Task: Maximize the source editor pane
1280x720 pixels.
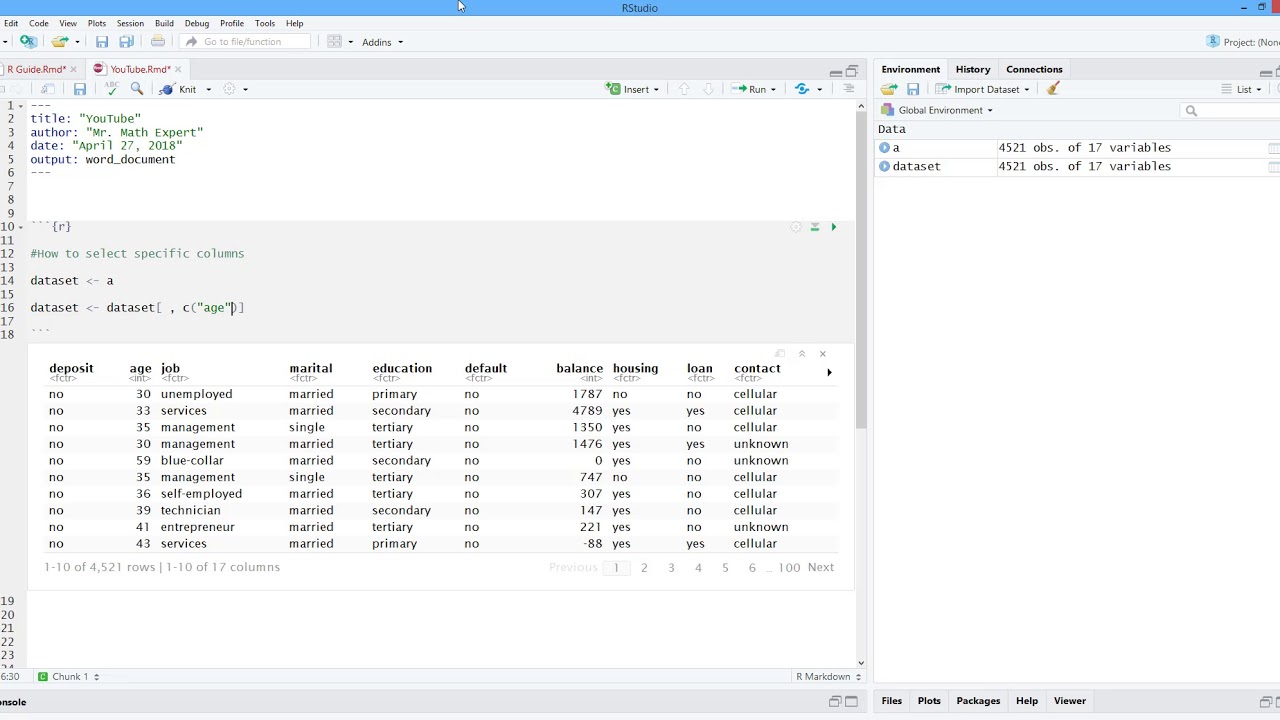Action: [x=852, y=71]
